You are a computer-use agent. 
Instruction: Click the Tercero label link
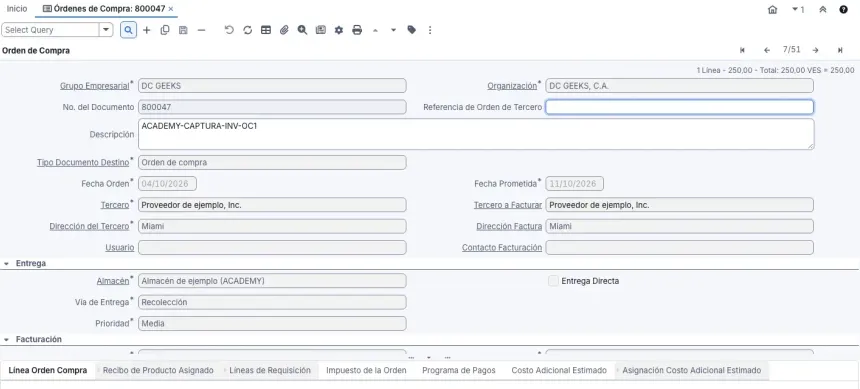(x=115, y=205)
